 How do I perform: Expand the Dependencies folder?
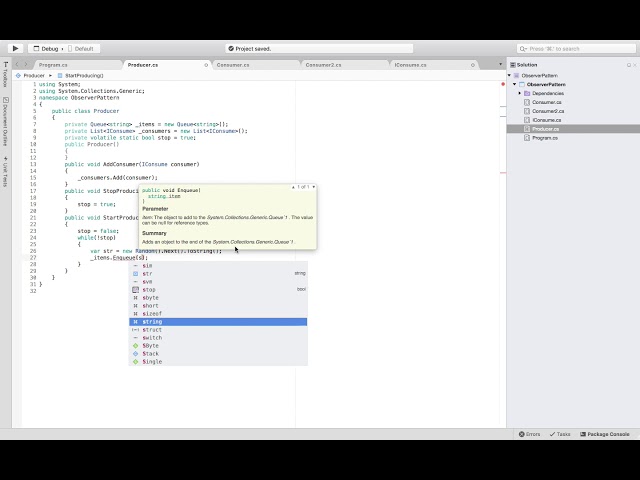click(520, 93)
